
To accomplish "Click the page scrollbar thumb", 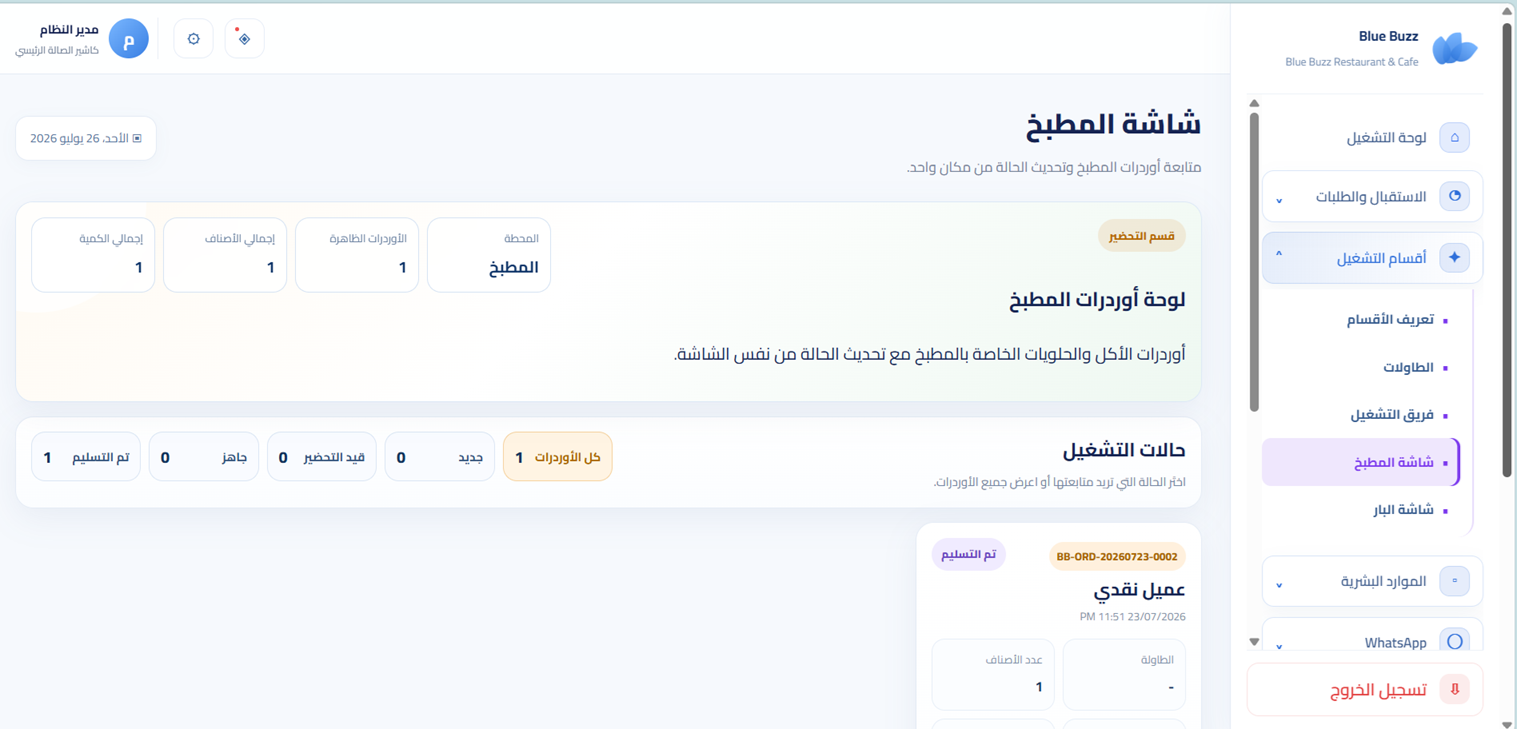I will (1507, 250).
